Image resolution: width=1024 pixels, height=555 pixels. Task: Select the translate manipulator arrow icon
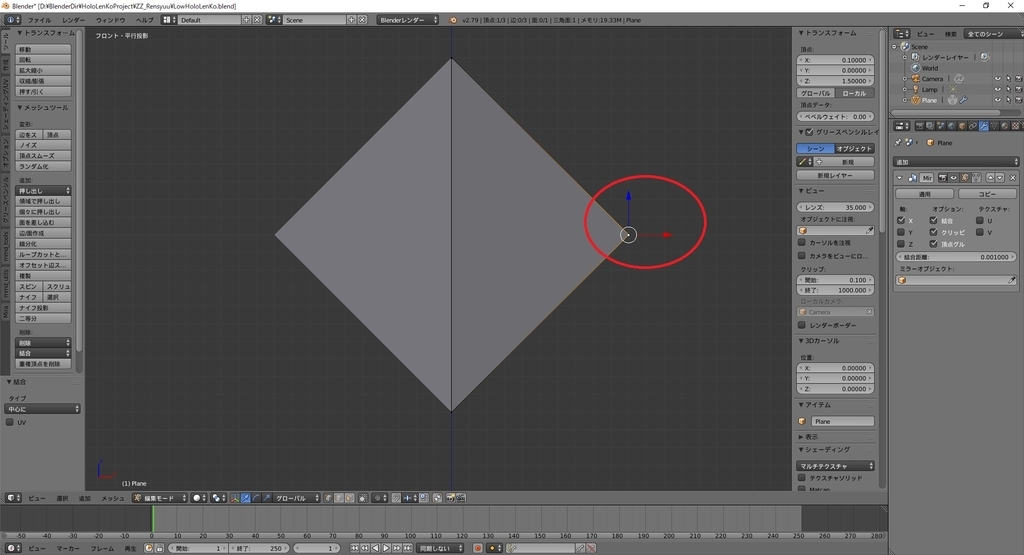tap(246, 498)
